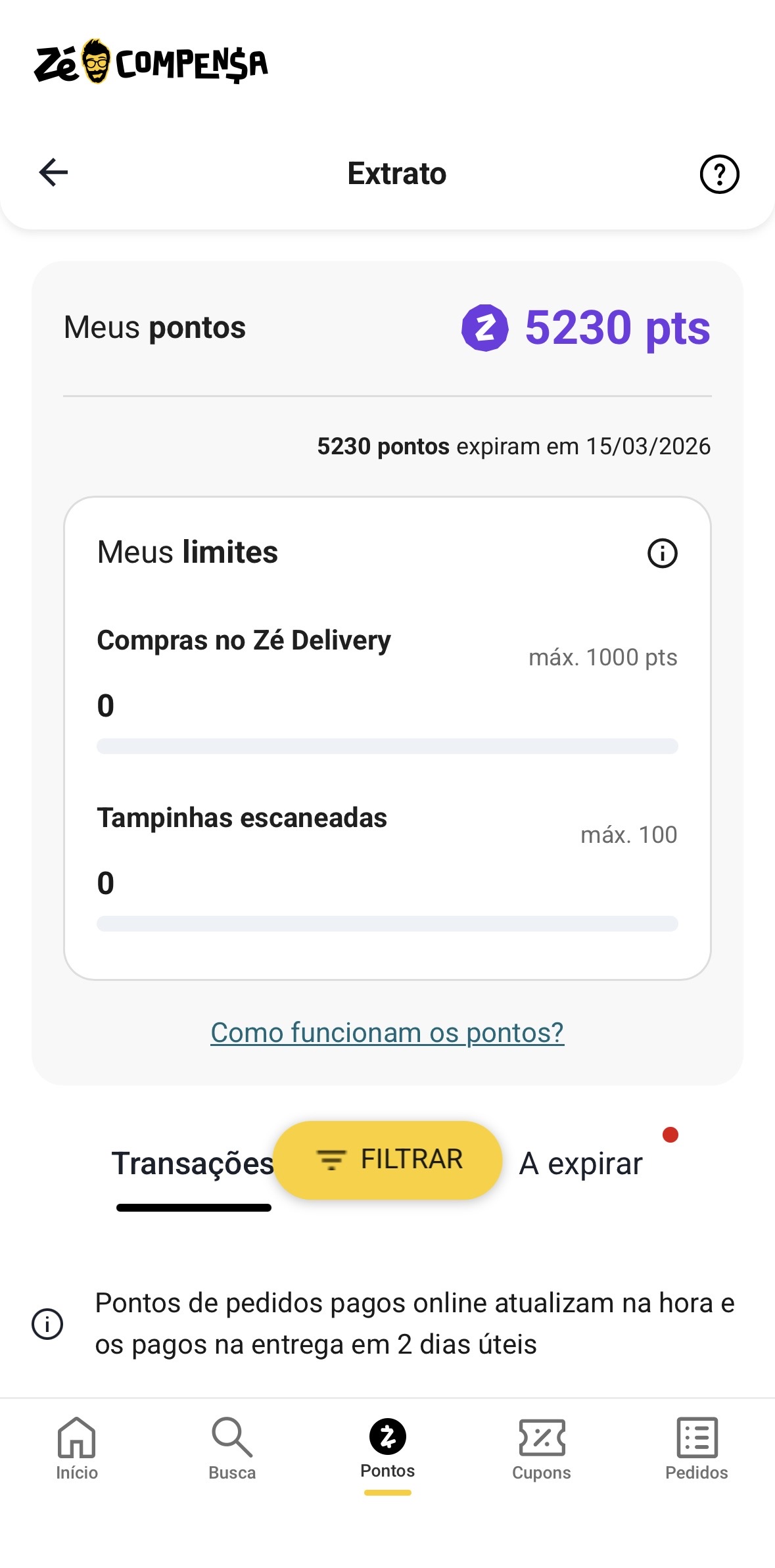
Task: Tap the red notification dot on A expirar
Action: click(x=670, y=1135)
